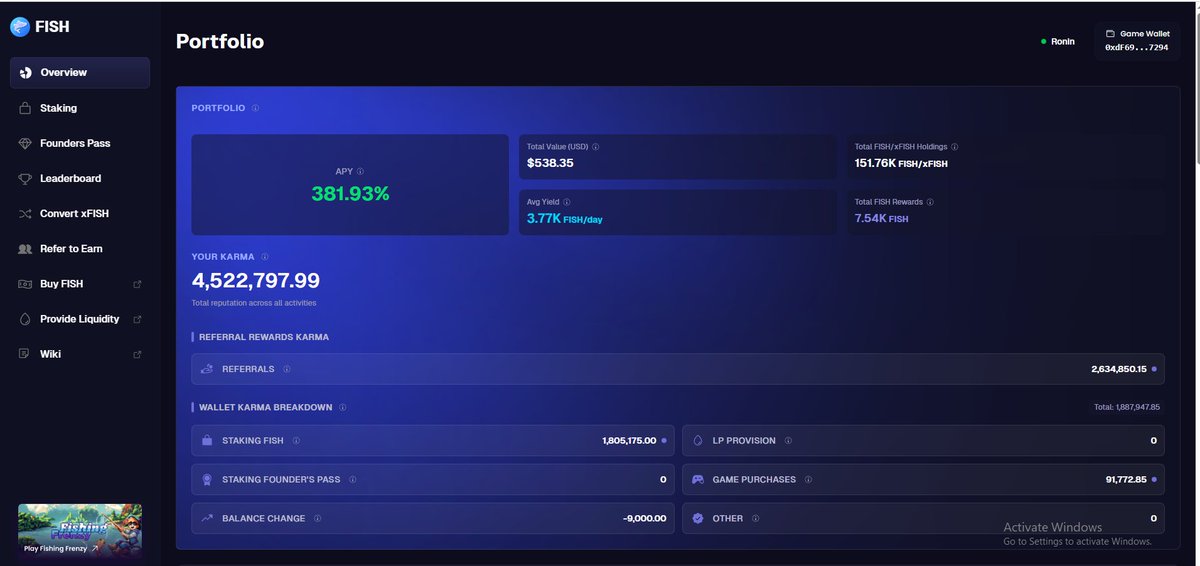Screen dimensions: 1200x566
Task: Click the Total: 1,887,947.85 label
Action: click(1127, 408)
